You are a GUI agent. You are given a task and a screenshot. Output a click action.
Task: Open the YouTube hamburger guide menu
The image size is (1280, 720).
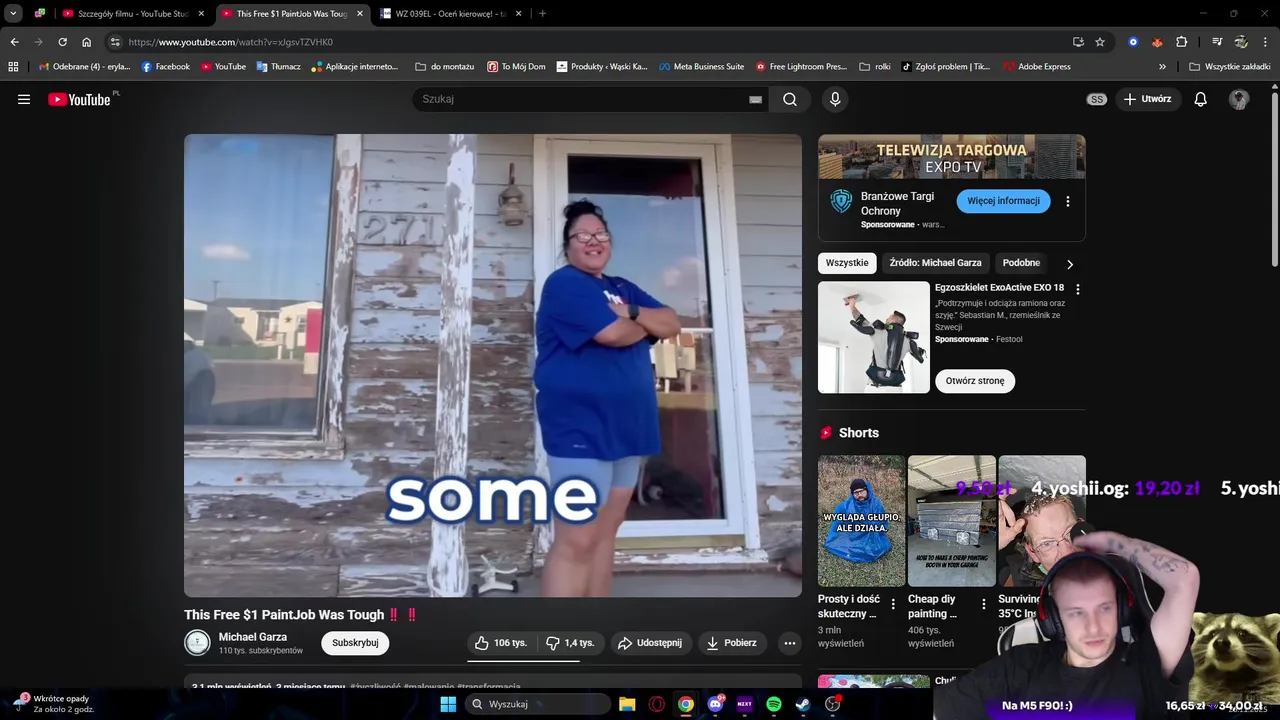pos(24,99)
